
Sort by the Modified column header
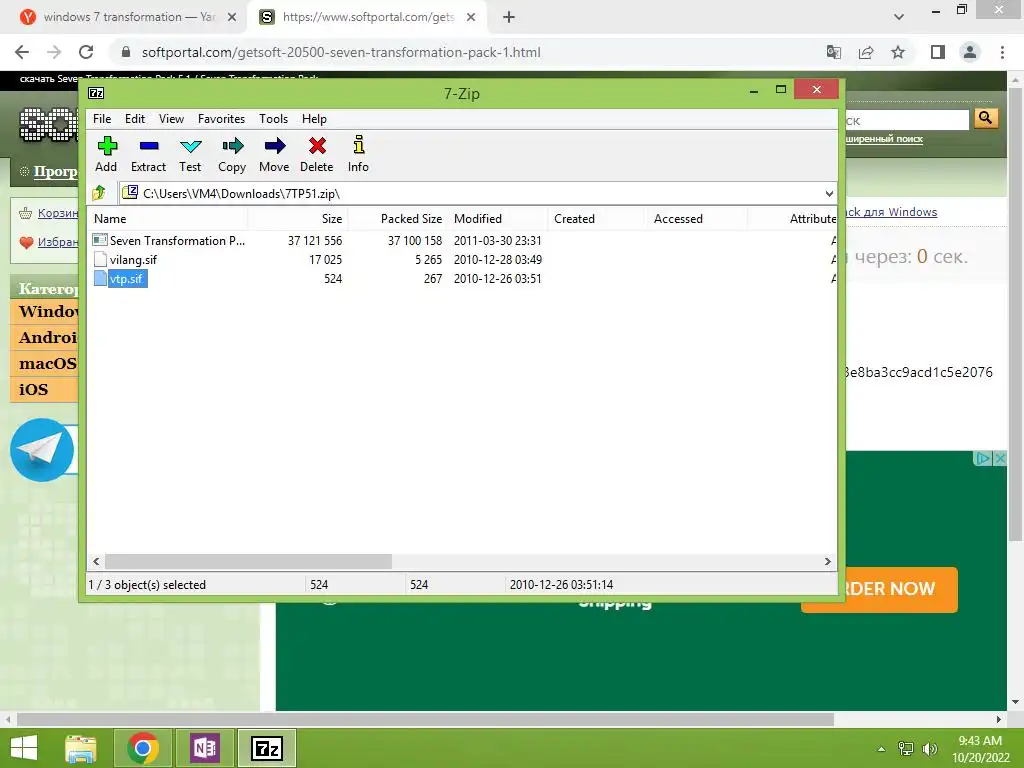pyautogui.click(x=498, y=219)
